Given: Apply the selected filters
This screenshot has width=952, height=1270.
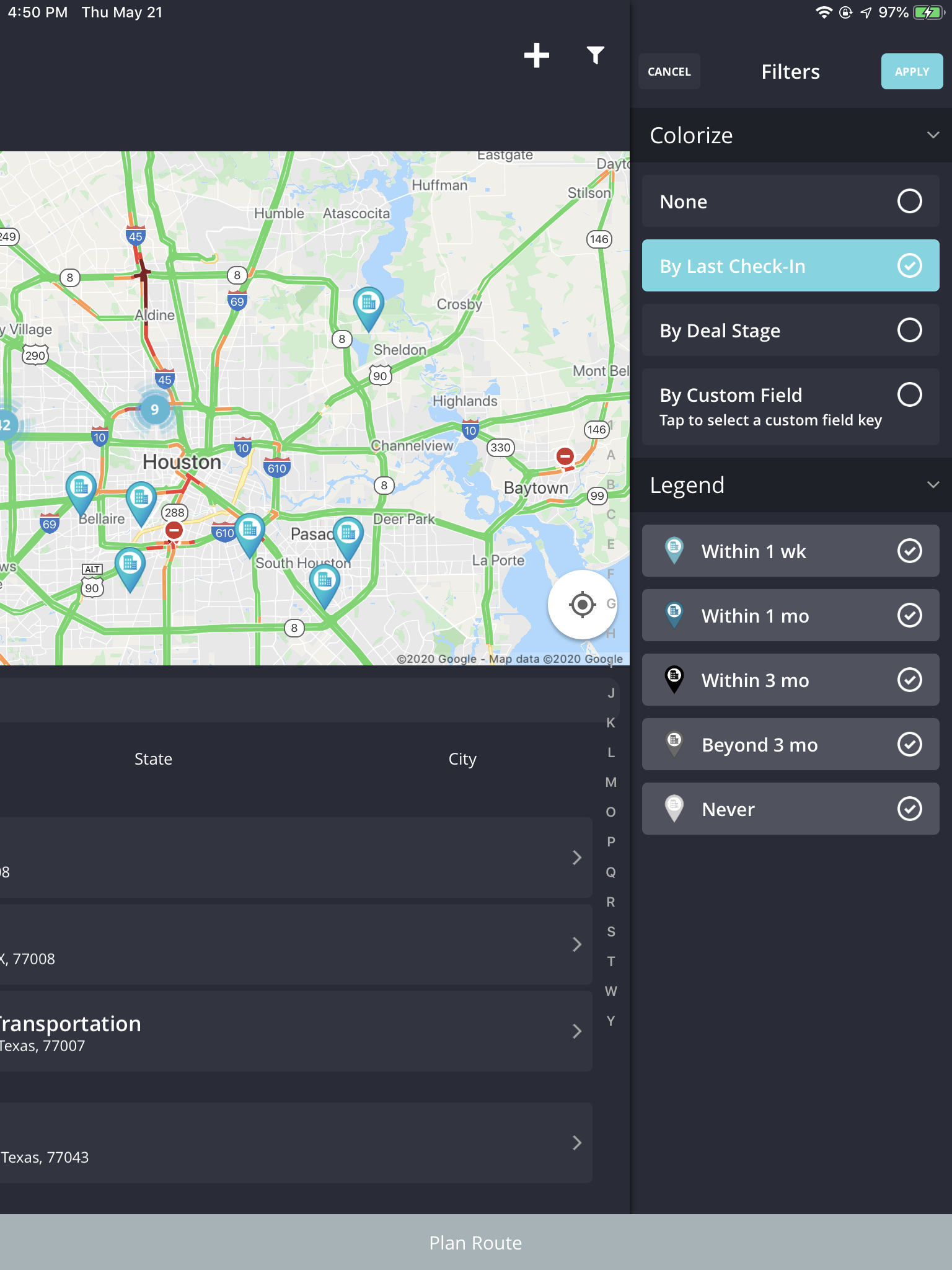Looking at the screenshot, I should click(912, 71).
